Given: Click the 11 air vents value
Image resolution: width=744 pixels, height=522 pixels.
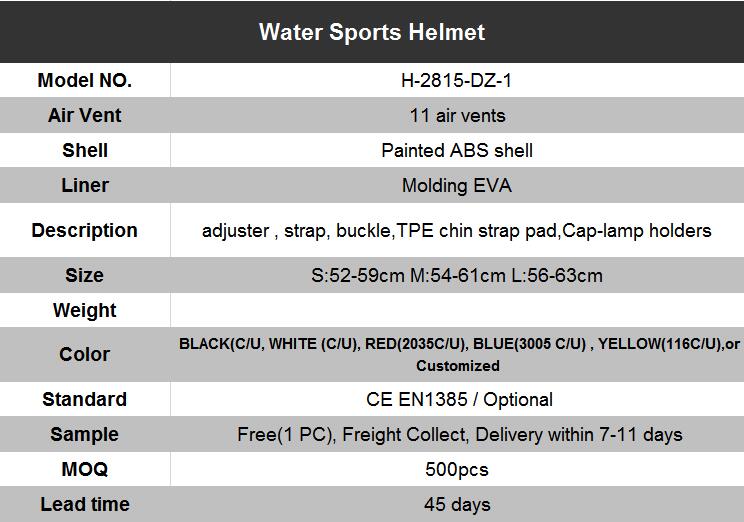Looking at the screenshot, I should (457, 115).
